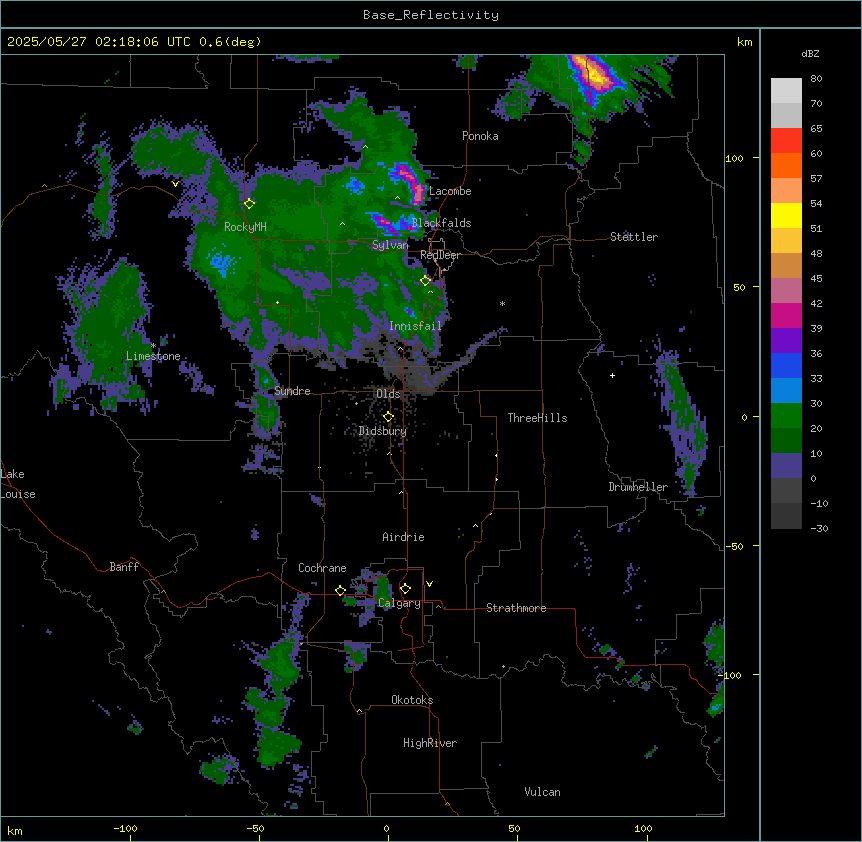Click the Airdrie city label

pos(403,537)
